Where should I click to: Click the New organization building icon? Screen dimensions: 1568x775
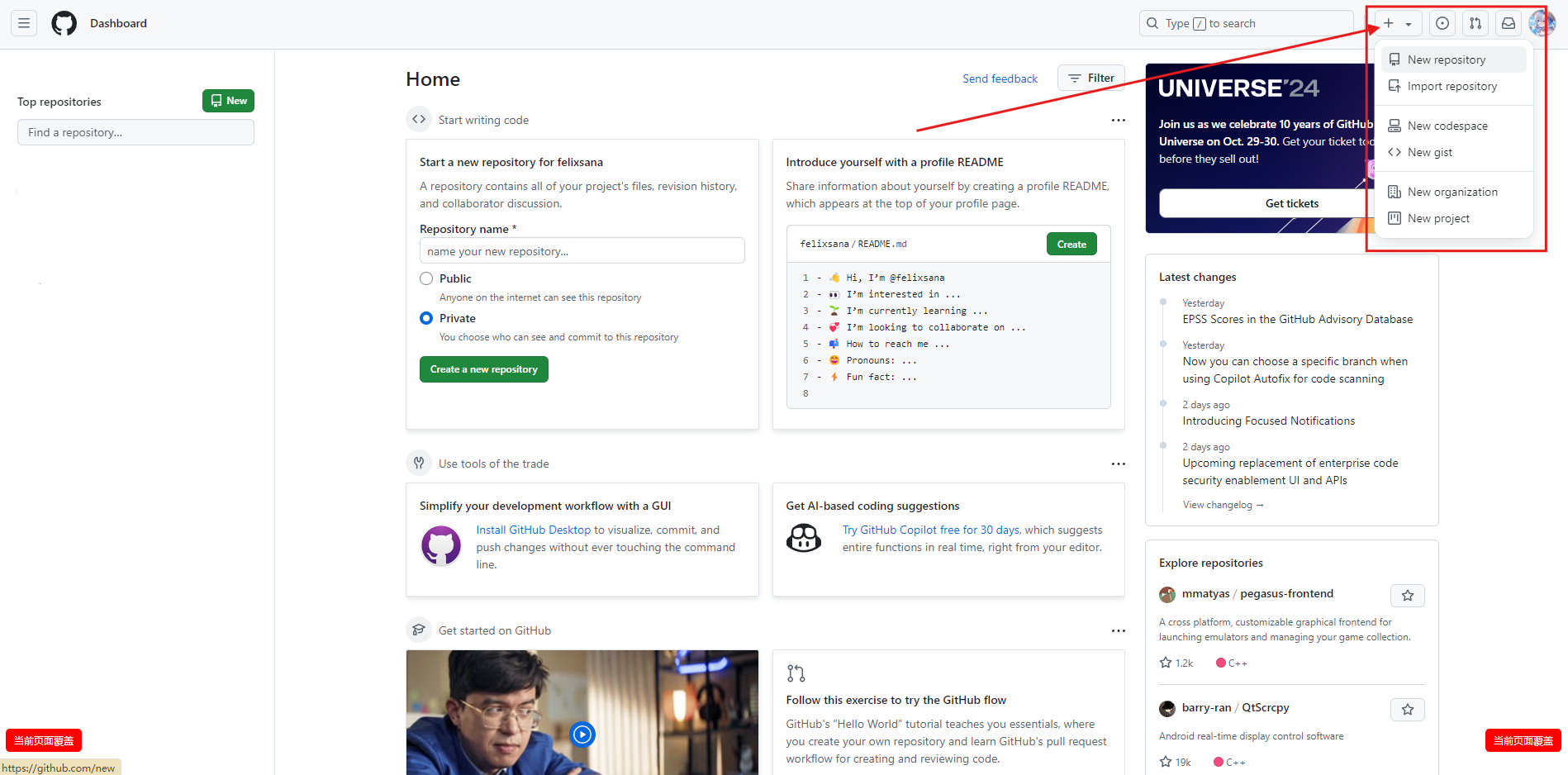coord(1395,192)
